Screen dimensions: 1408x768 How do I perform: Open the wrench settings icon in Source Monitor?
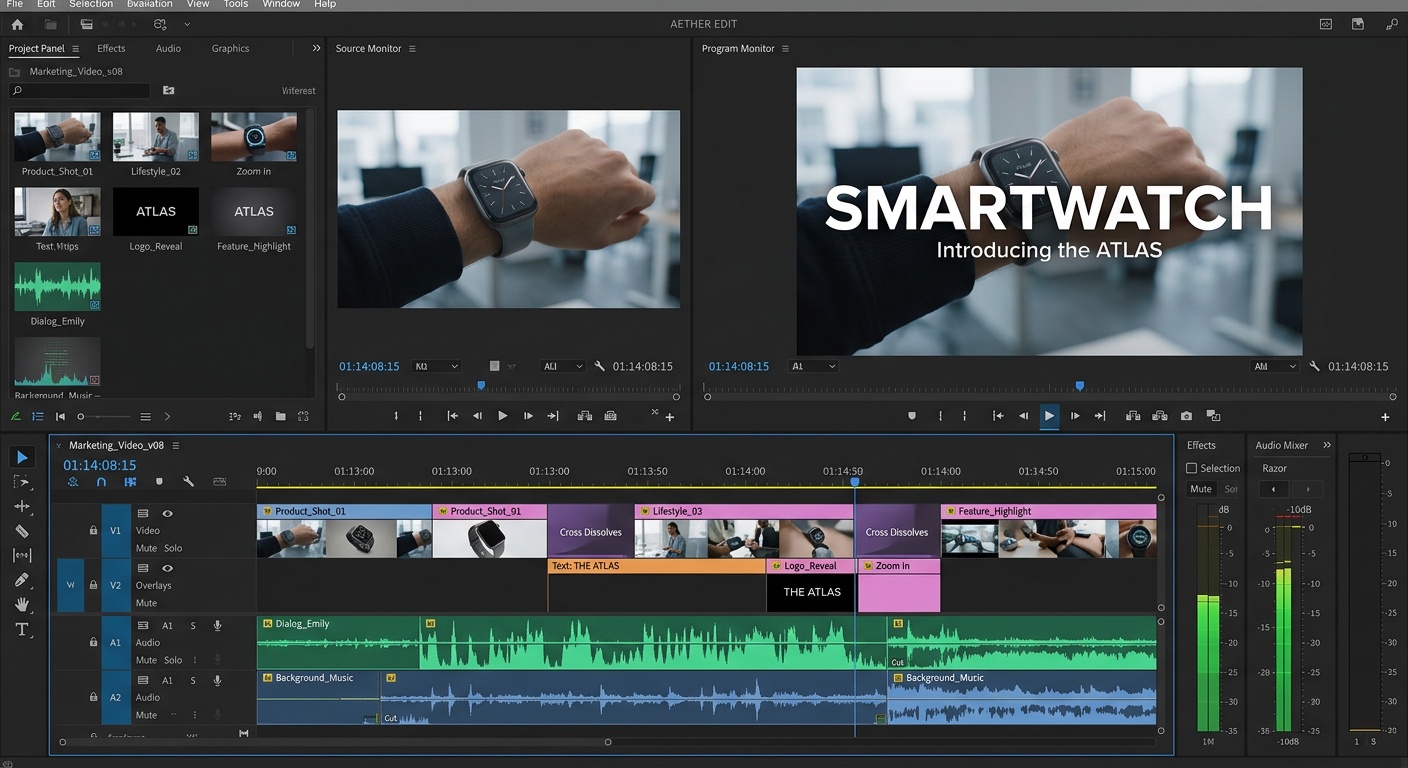click(x=598, y=366)
